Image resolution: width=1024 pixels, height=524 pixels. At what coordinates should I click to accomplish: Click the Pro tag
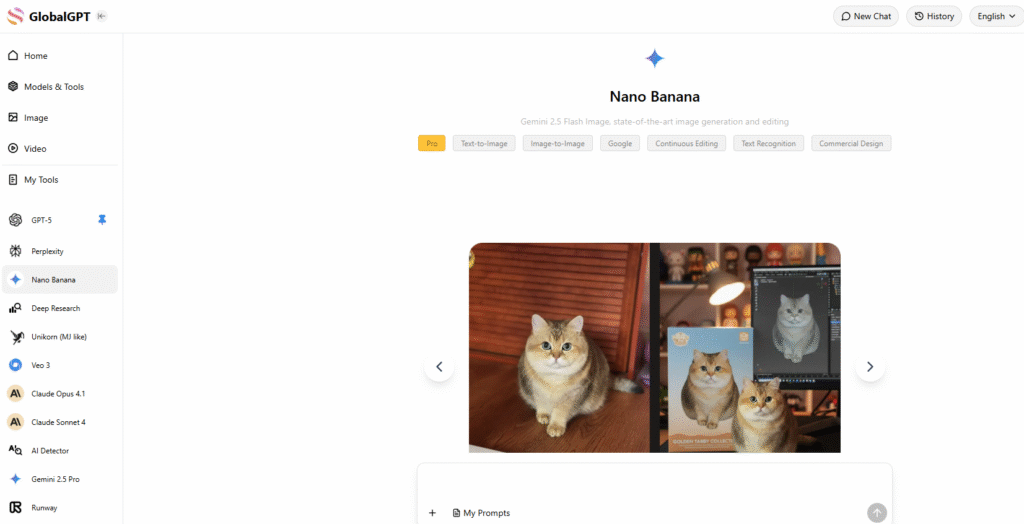(x=432, y=143)
